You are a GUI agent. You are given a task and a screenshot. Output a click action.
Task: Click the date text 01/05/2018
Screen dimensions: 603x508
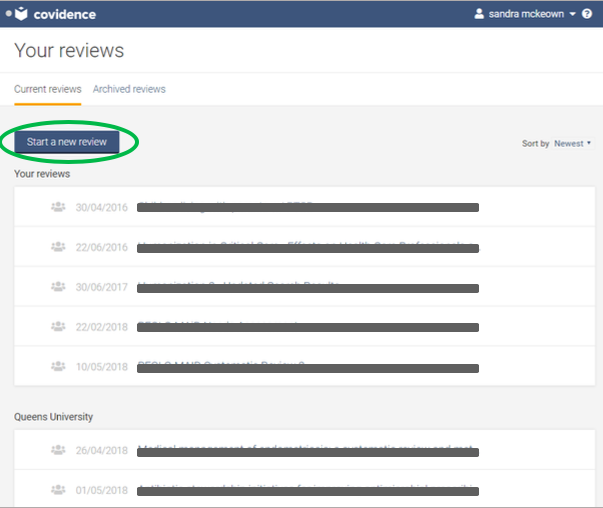[102, 491]
